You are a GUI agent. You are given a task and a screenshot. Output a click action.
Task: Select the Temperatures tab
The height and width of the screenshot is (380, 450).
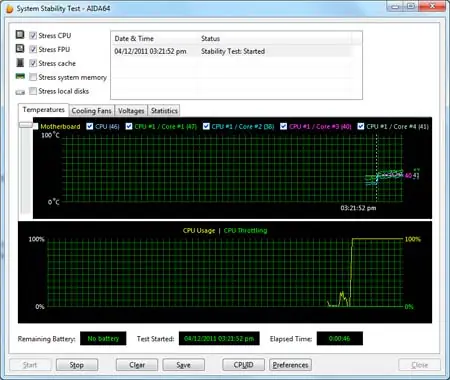[43, 110]
